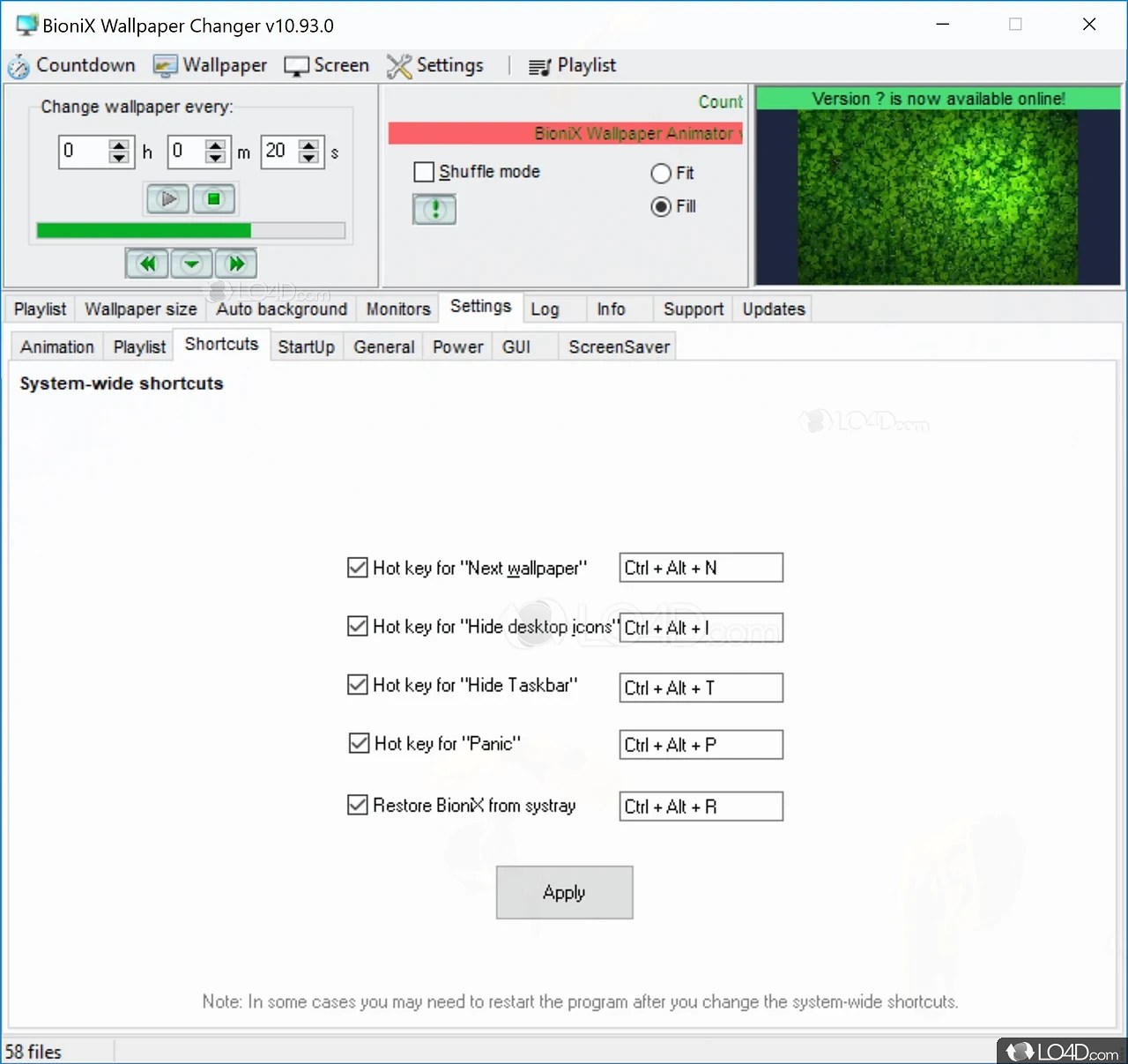Uncheck Hot key for "Hide Taskbar"

pos(358,685)
